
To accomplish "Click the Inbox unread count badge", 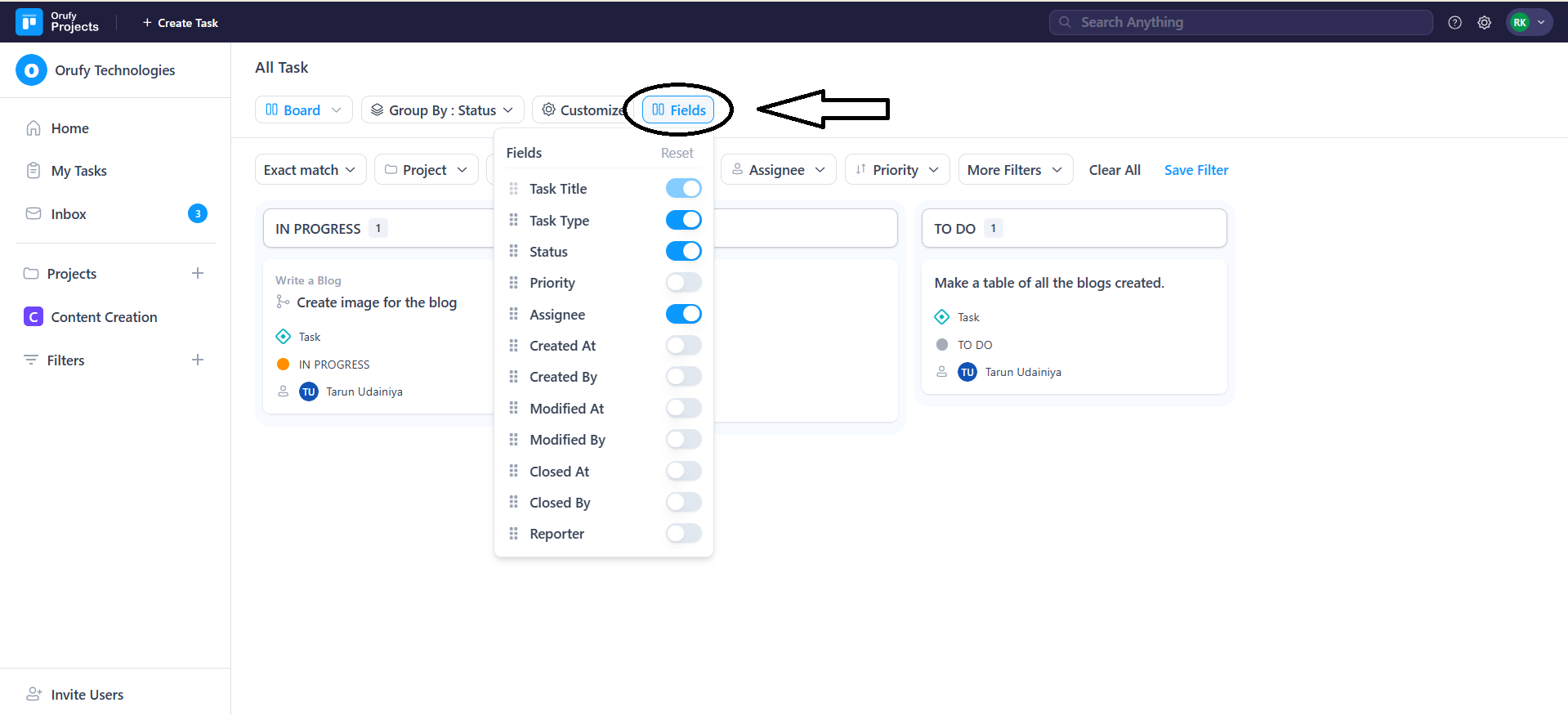I will [x=198, y=213].
